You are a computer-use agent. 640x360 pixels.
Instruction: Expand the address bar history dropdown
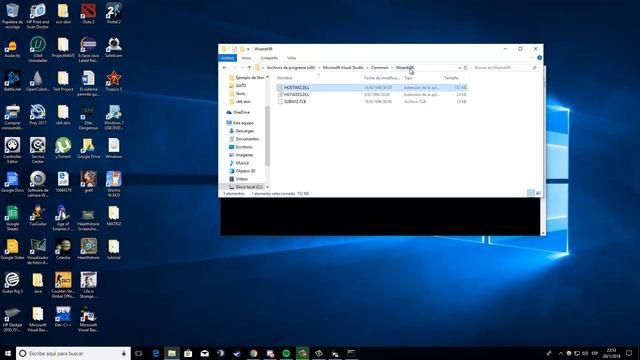point(459,68)
